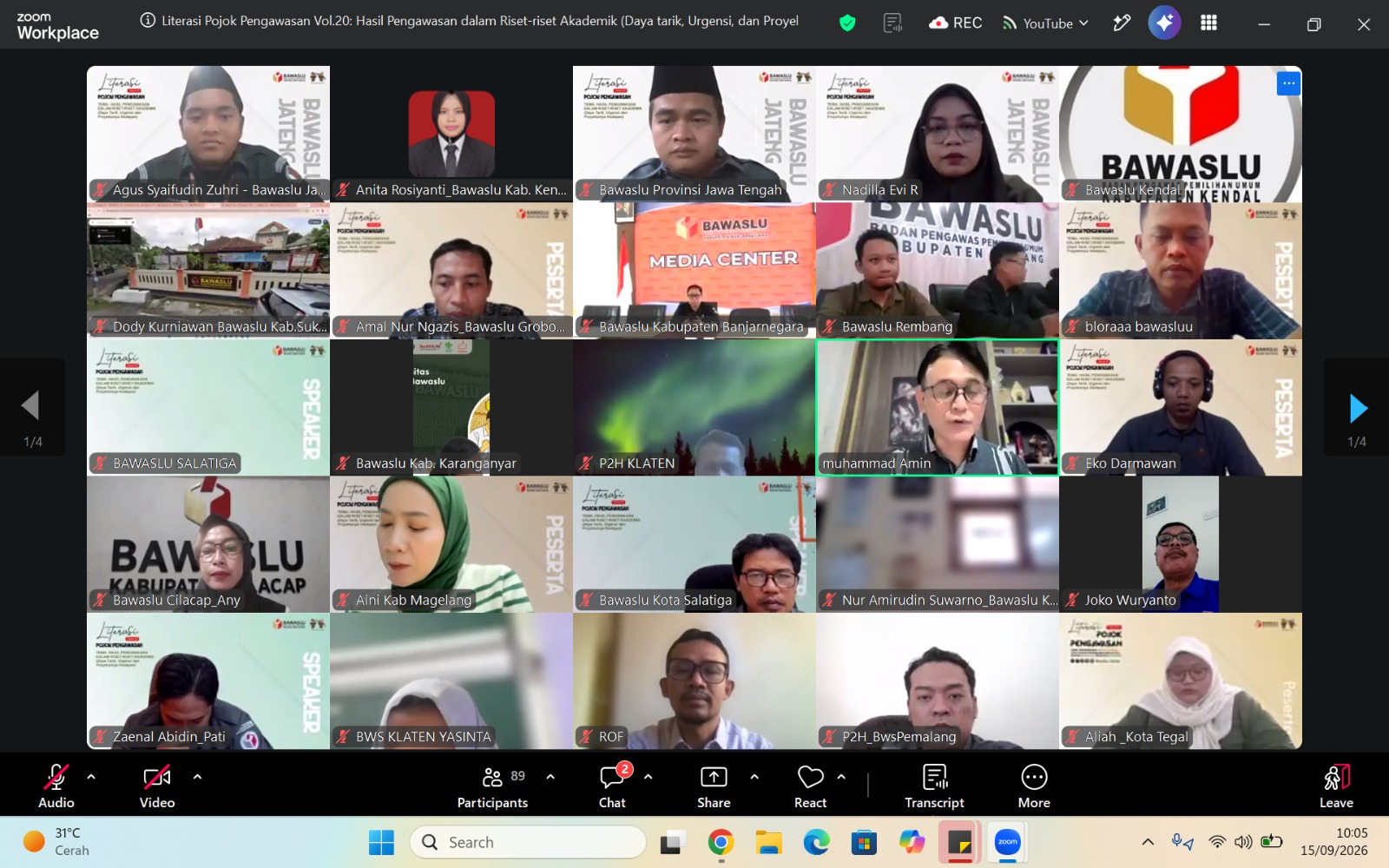1389x868 pixels.
Task: Click the Zoom taskbar icon
Action: point(1007,842)
